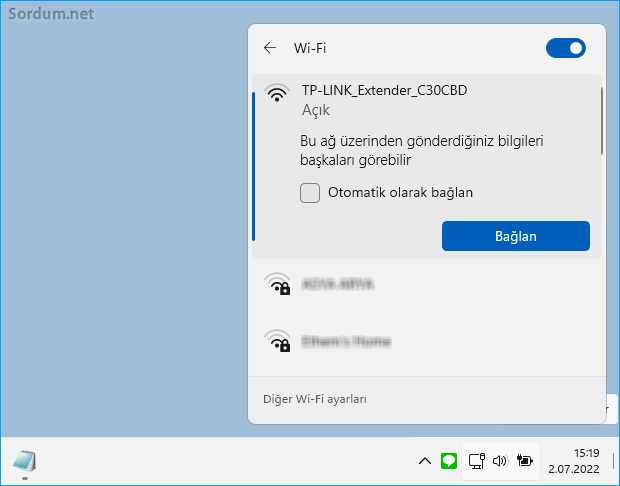Click the Wi-Fi panel title
Screen dimensions: 620x486
(x=310, y=48)
